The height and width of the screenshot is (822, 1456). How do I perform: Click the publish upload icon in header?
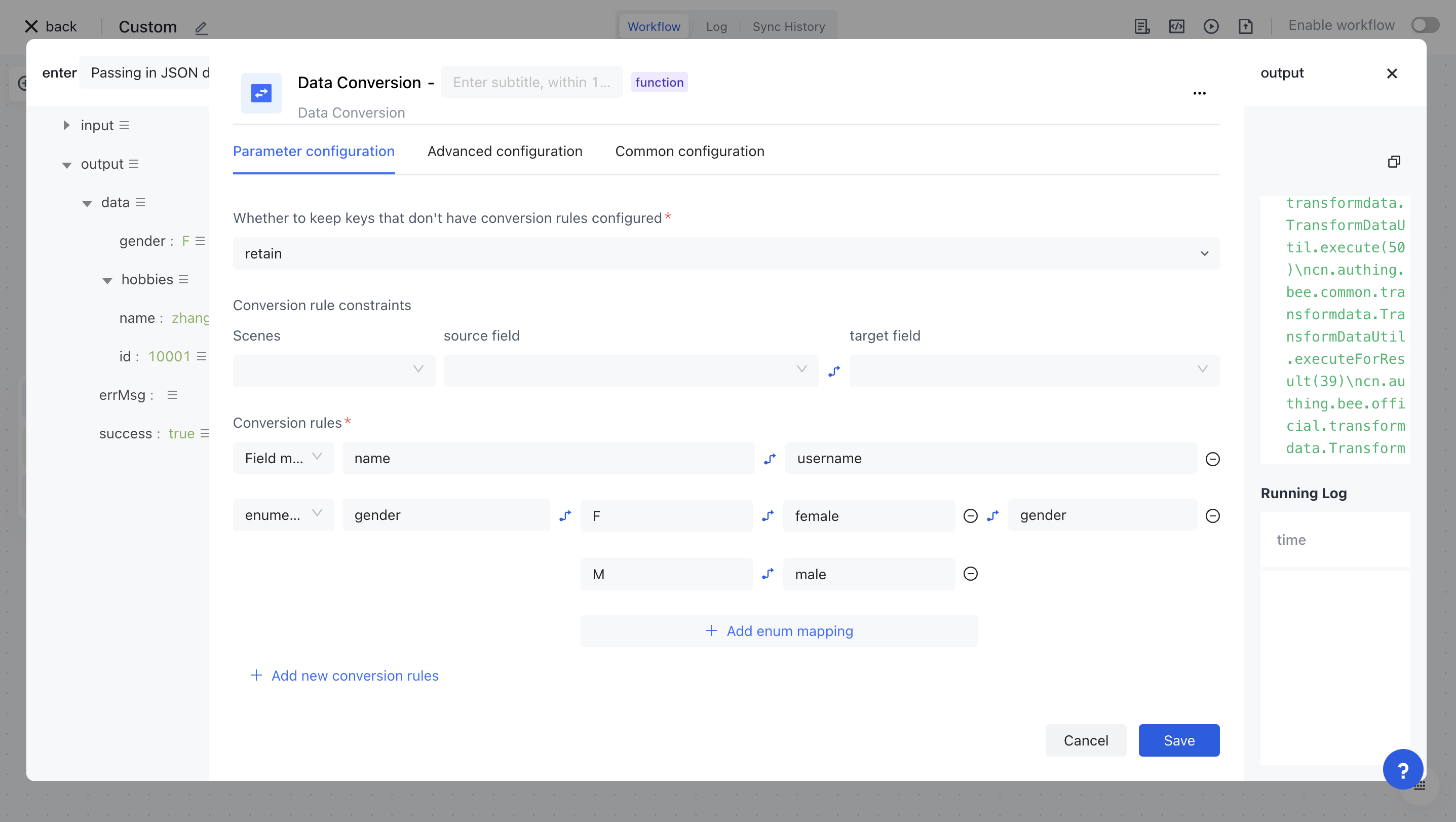1246,26
